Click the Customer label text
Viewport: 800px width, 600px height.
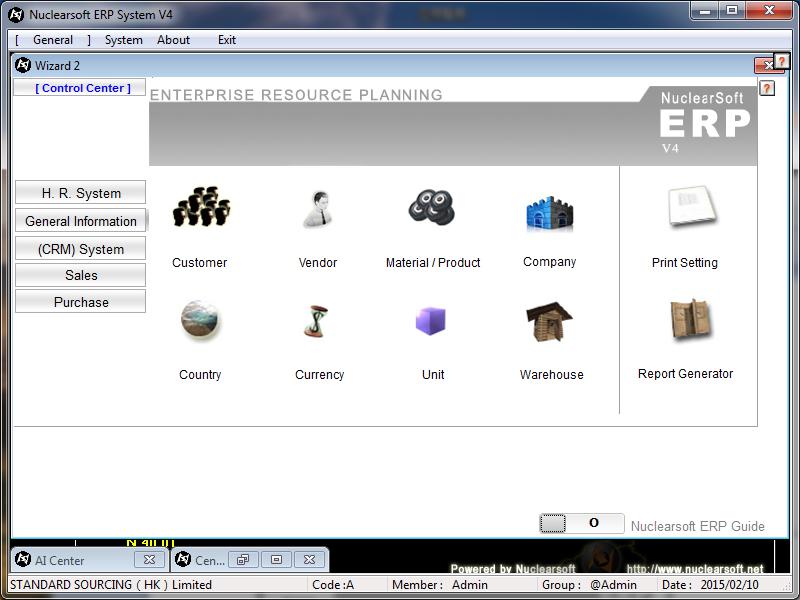(199, 262)
